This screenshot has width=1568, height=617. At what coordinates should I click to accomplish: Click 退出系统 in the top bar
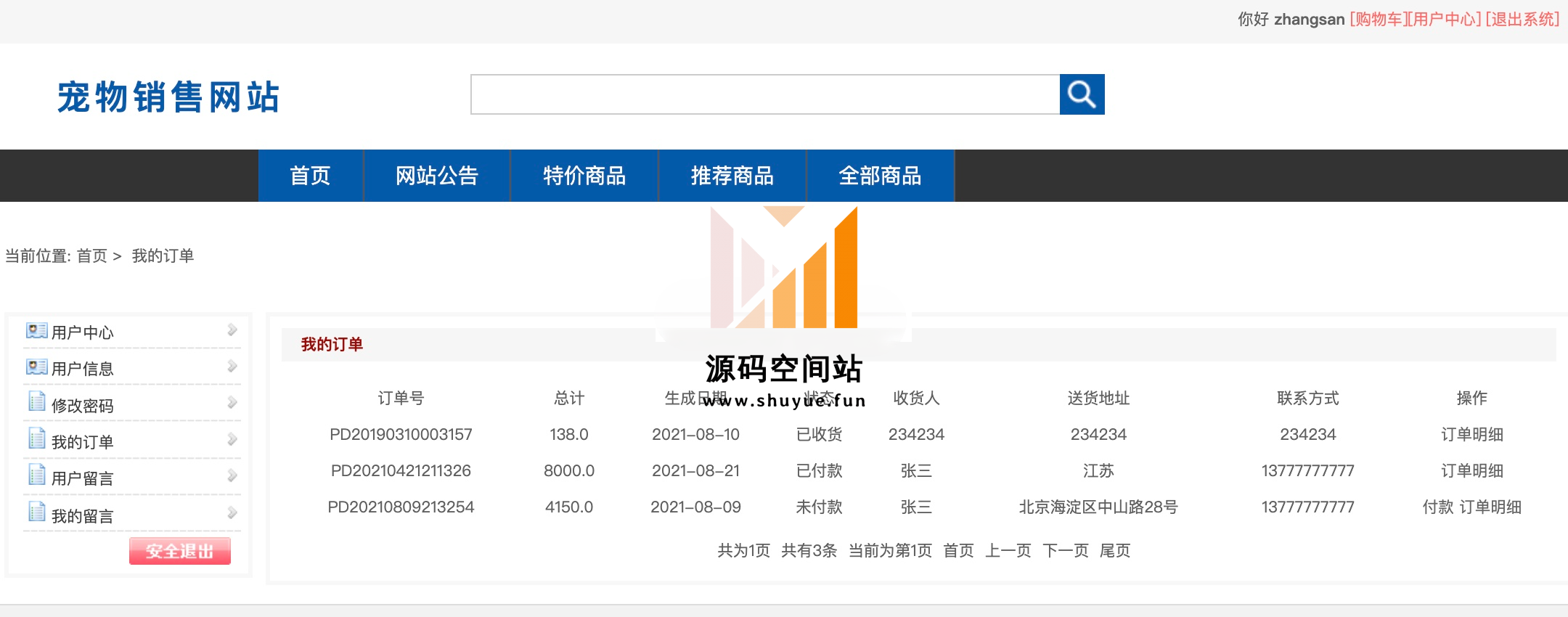1522,20
